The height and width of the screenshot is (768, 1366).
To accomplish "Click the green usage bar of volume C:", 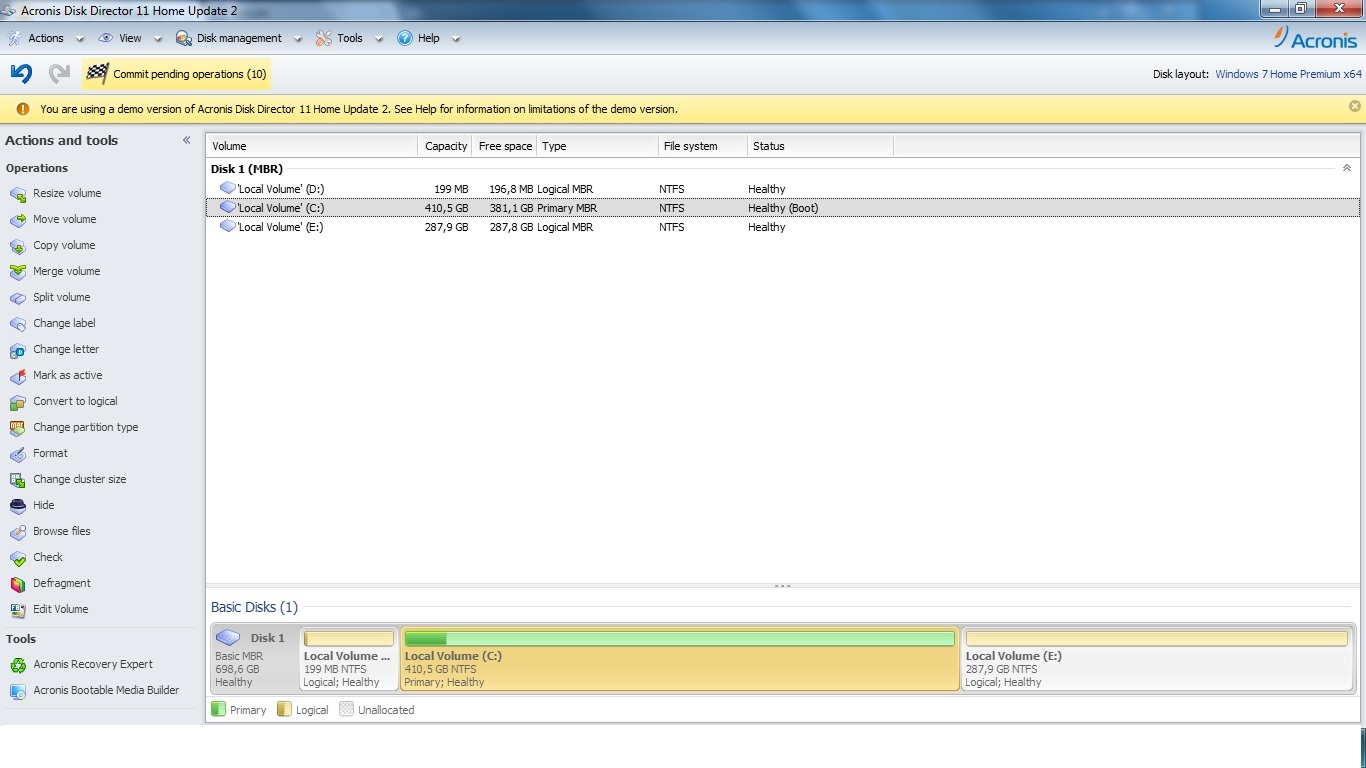I will [680, 638].
